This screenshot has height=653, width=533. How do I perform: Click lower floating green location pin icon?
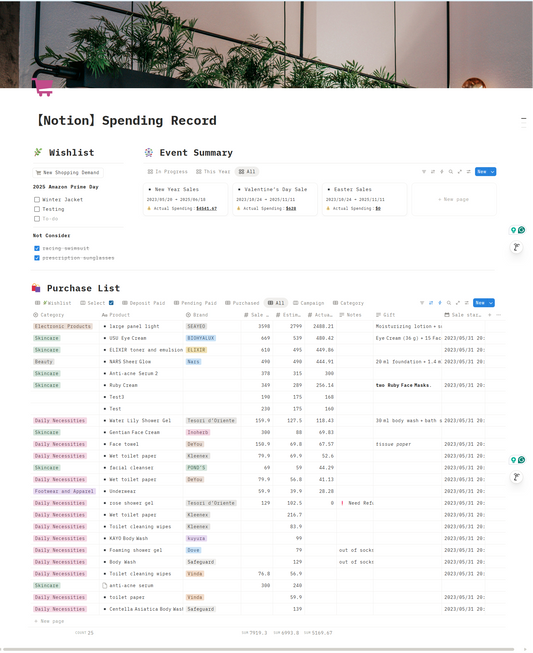[513, 460]
